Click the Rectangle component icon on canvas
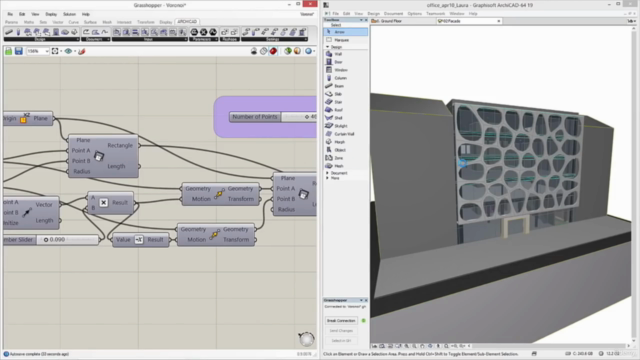 [99, 156]
